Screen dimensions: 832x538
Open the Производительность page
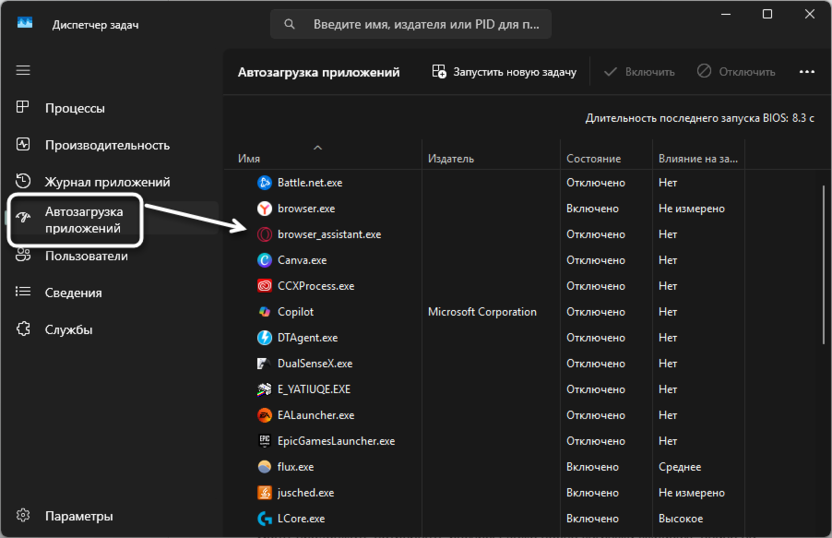[106, 145]
